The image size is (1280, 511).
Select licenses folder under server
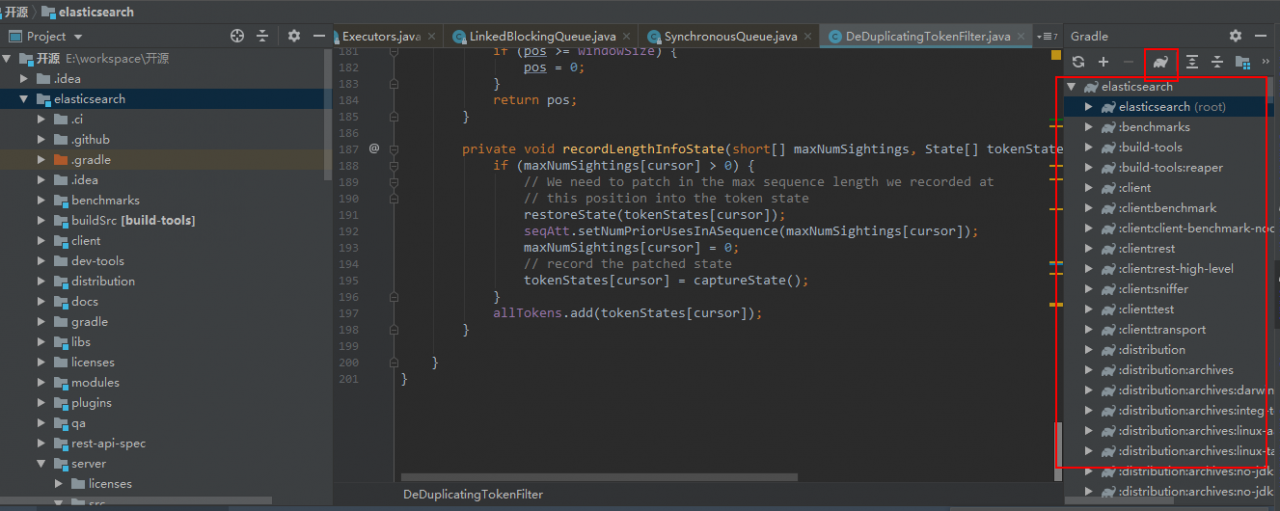click(x=110, y=484)
